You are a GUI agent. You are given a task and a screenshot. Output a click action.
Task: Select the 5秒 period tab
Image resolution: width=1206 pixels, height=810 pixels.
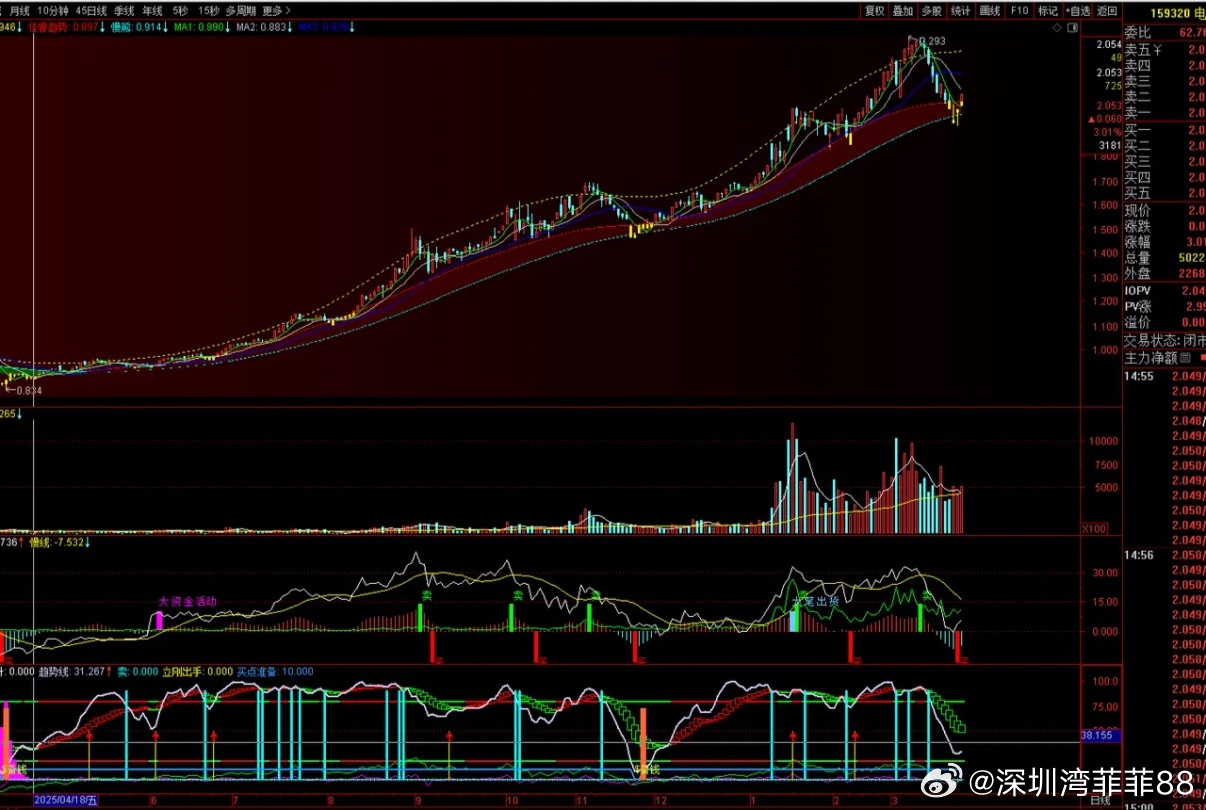click(180, 10)
